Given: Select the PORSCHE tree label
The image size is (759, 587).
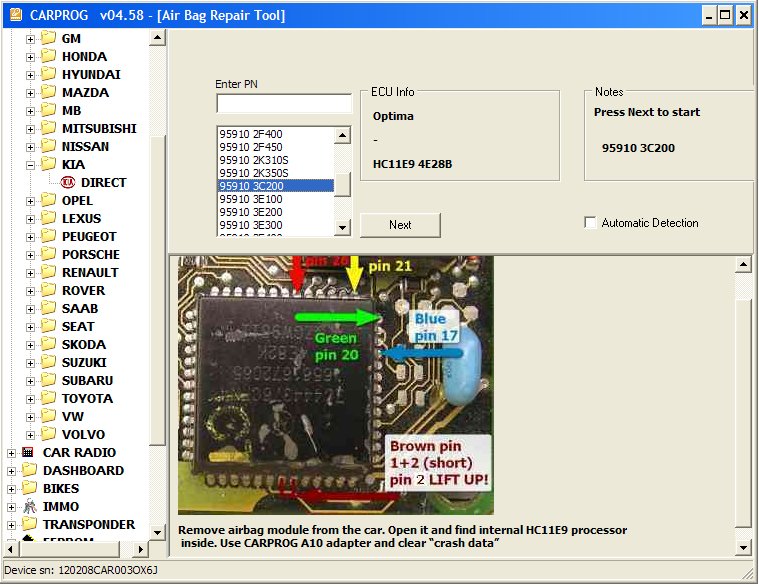Looking at the screenshot, I should pyautogui.click(x=91, y=254).
